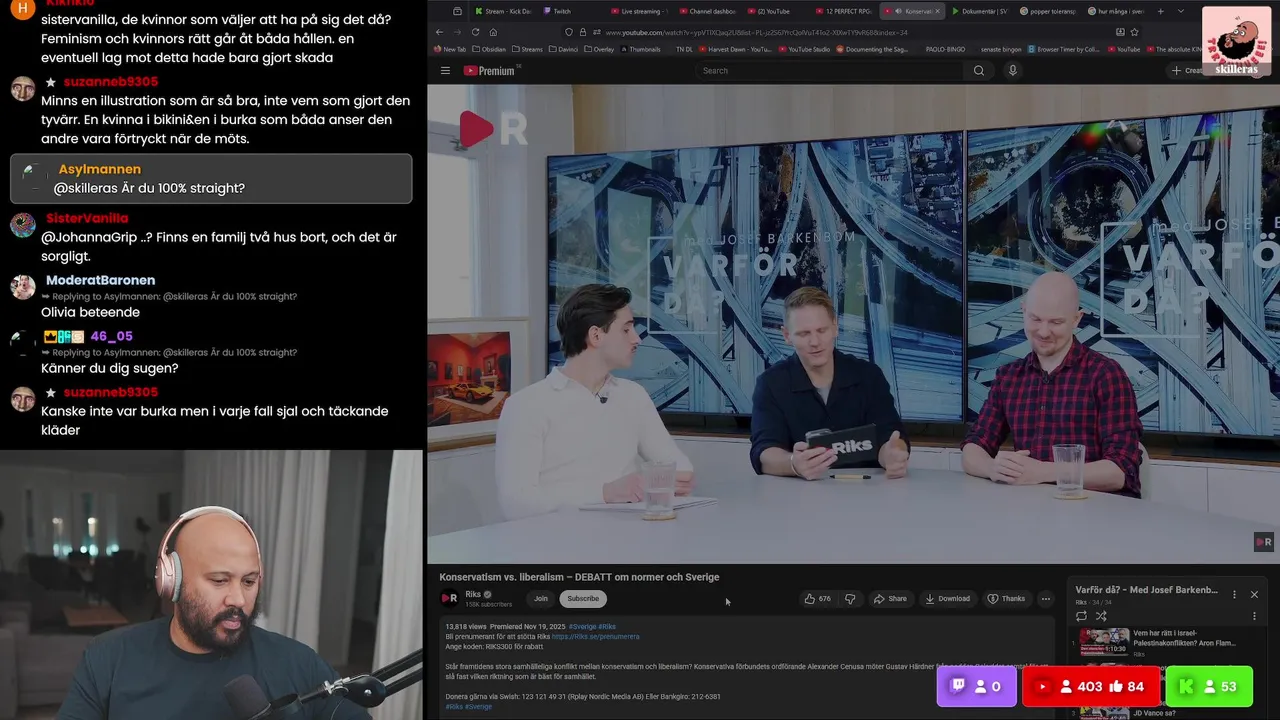Open playlist panel options menu
Image resolution: width=1280 pixels, height=720 pixels.
click(1234, 594)
